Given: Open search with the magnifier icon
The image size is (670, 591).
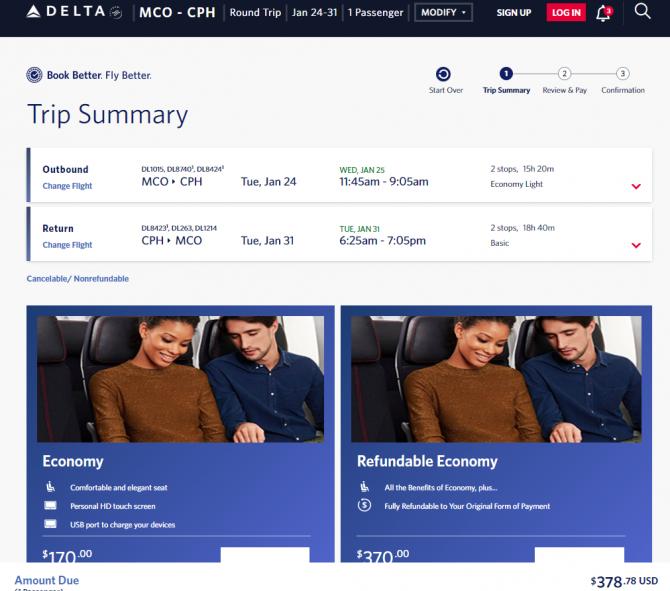Looking at the screenshot, I should coord(642,11).
